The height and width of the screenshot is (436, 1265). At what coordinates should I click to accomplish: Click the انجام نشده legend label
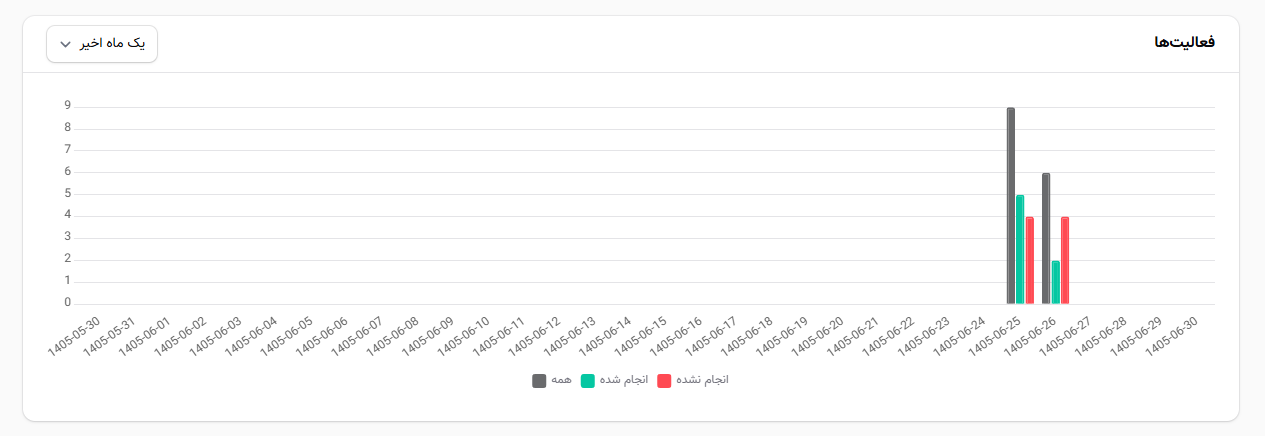click(702, 381)
